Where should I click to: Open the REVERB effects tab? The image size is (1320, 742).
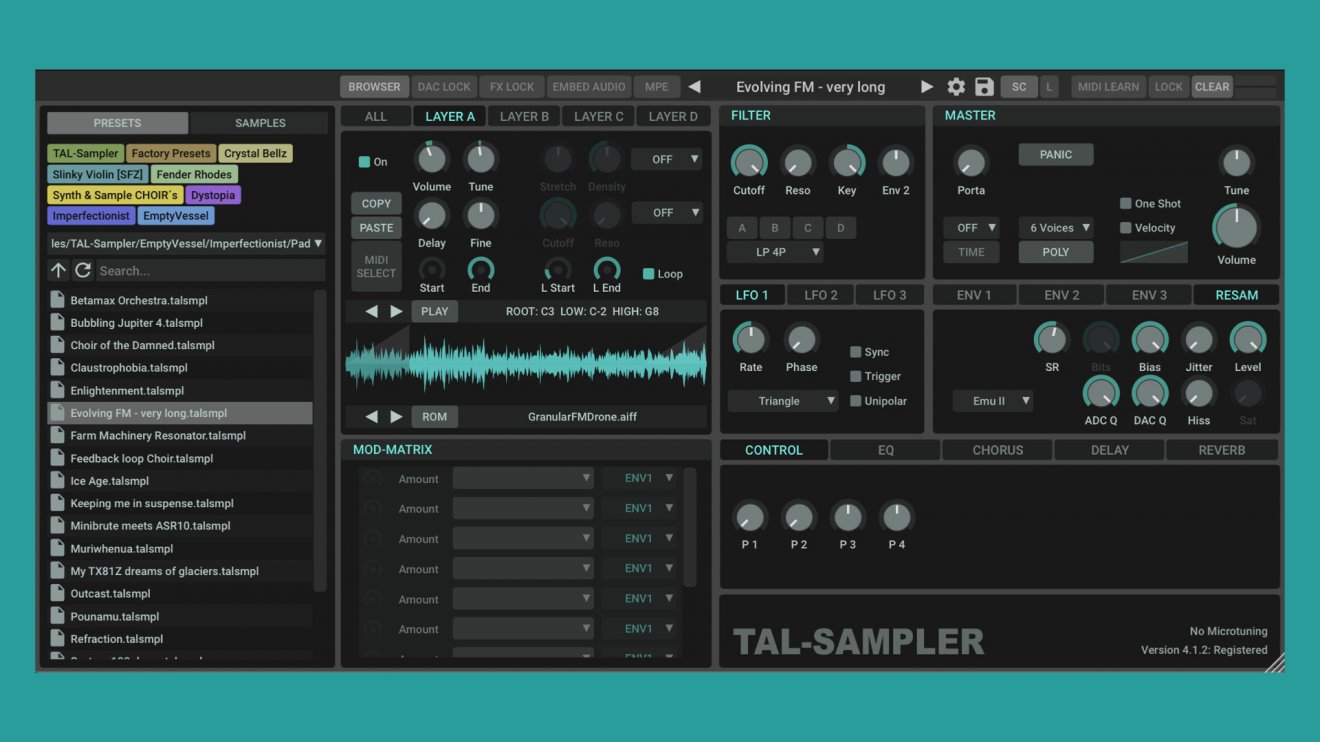(1222, 450)
